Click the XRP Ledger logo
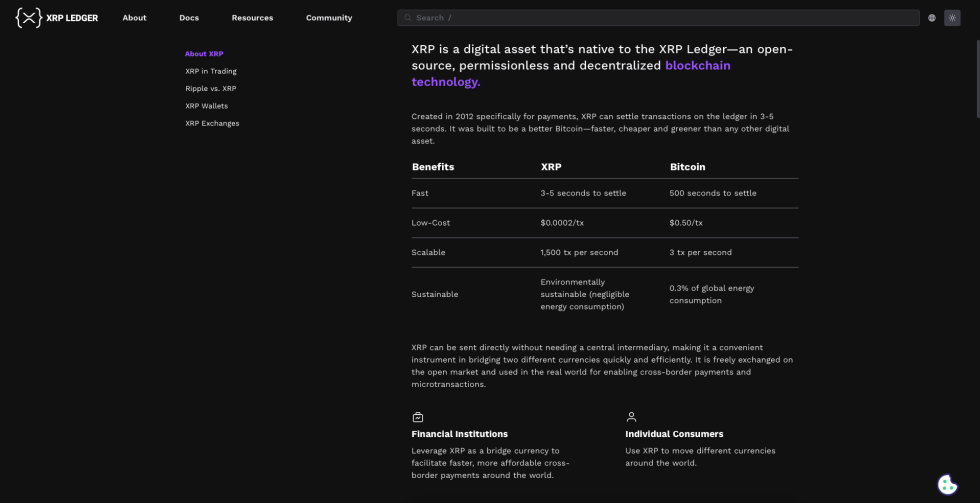The image size is (980, 503). pos(57,17)
